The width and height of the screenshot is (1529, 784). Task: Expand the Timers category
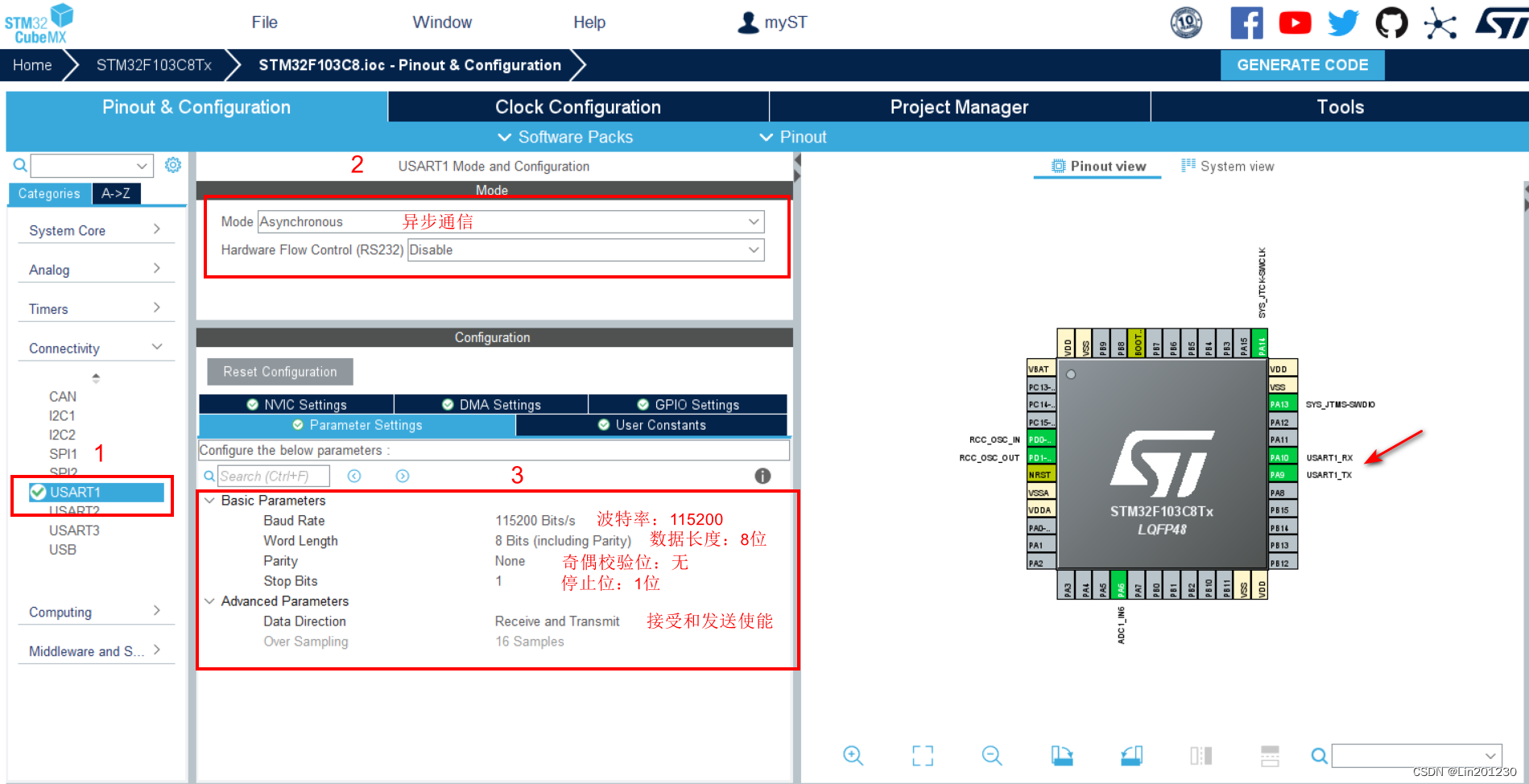(x=96, y=309)
